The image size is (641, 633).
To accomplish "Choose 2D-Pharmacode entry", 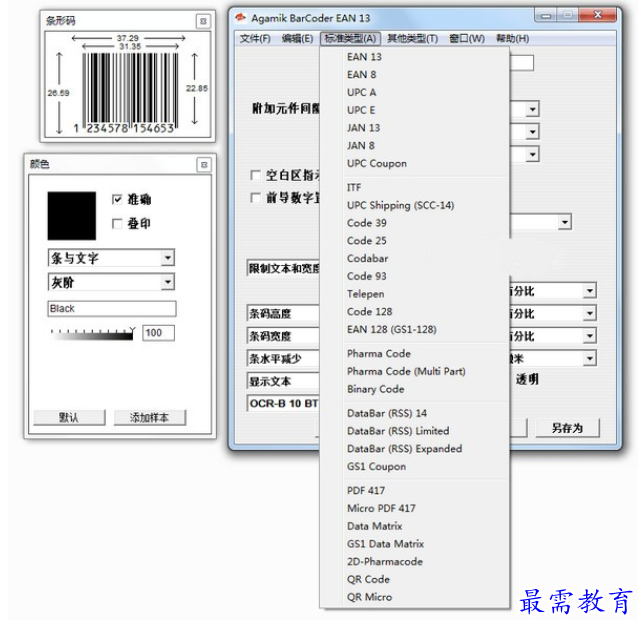I will (x=415, y=562).
